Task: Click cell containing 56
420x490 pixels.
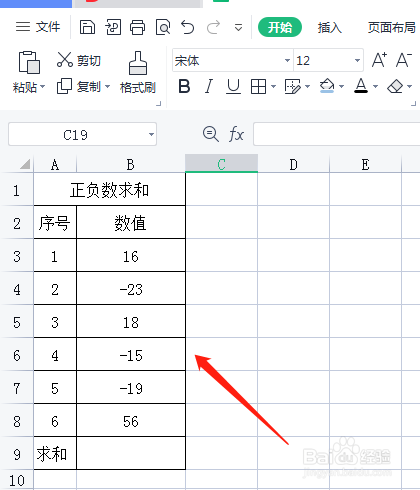Action: click(131, 421)
